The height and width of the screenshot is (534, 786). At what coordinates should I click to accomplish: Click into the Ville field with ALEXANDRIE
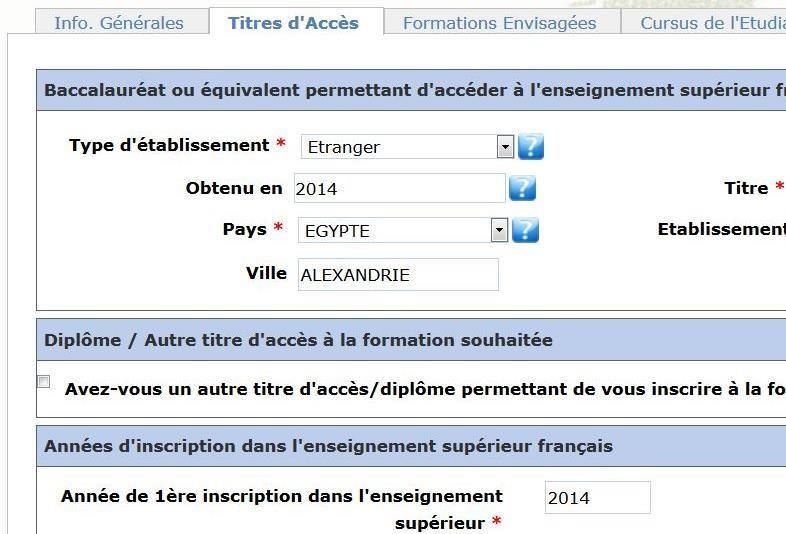tap(398, 275)
